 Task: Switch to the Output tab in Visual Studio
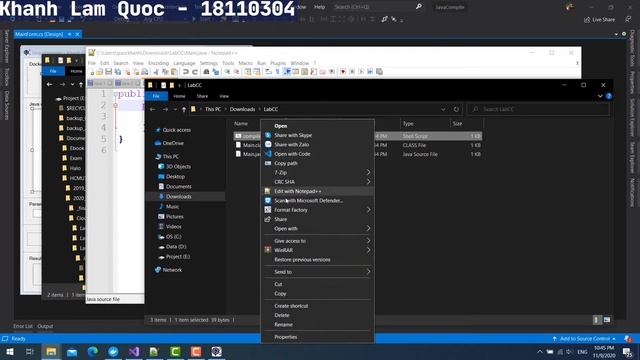[45, 327]
